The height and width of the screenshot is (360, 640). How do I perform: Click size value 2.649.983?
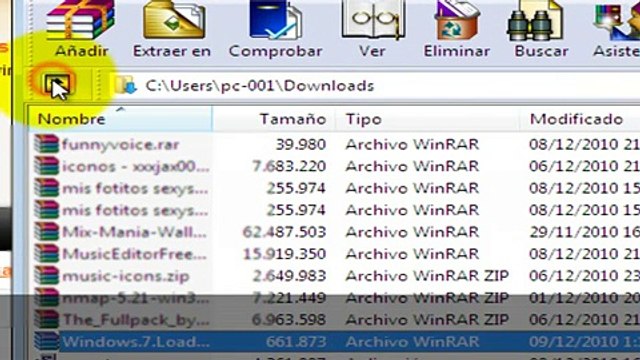tap(289, 276)
